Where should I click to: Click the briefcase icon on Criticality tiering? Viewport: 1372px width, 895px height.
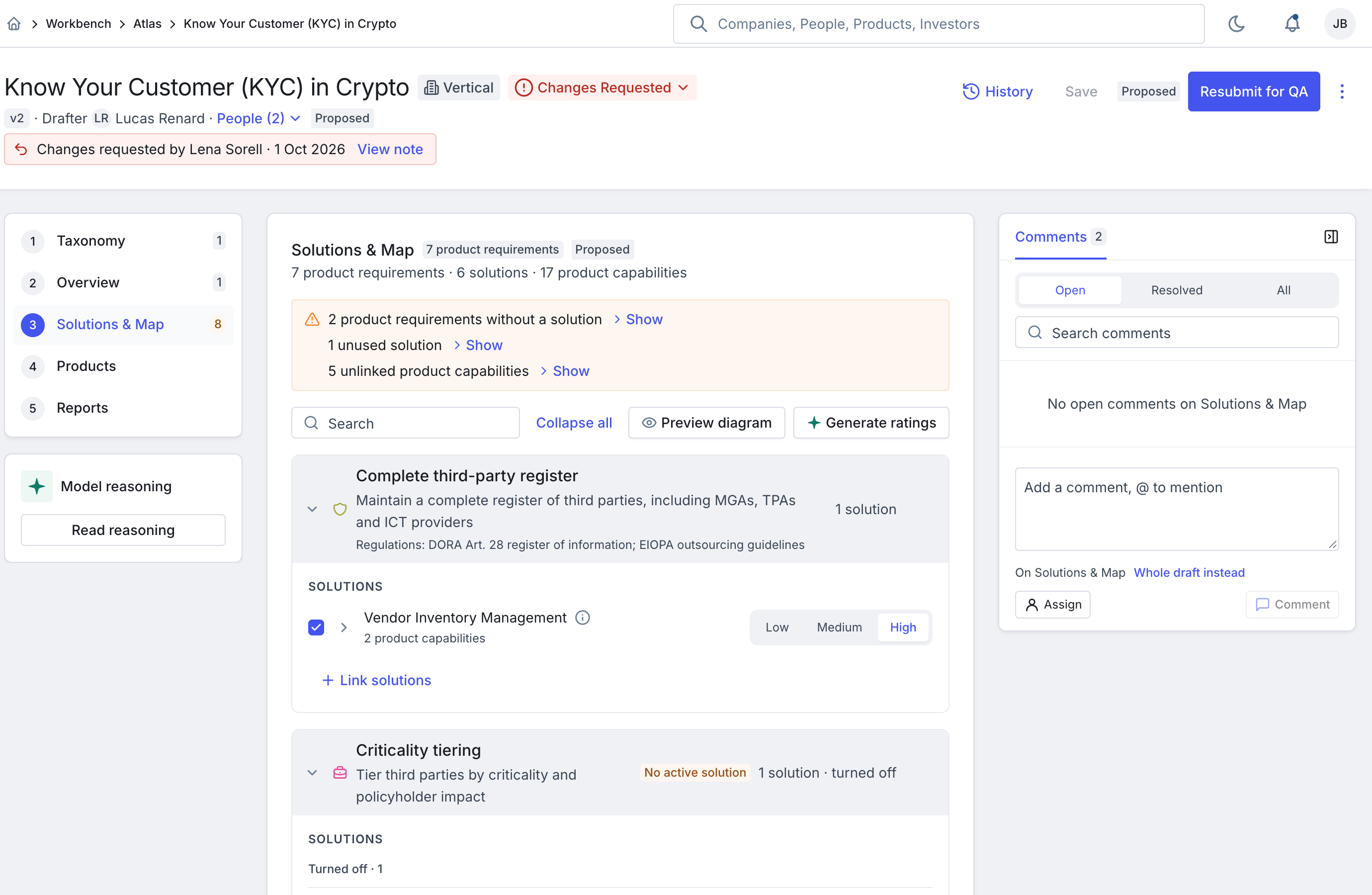point(340,773)
